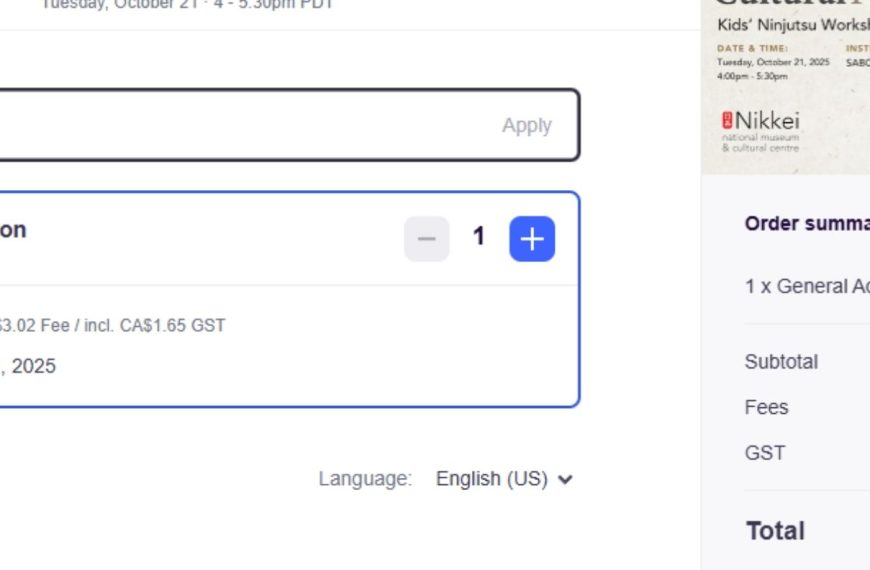Click the Subtotal row label
This screenshot has height=570, width=870.
(x=781, y=362)
